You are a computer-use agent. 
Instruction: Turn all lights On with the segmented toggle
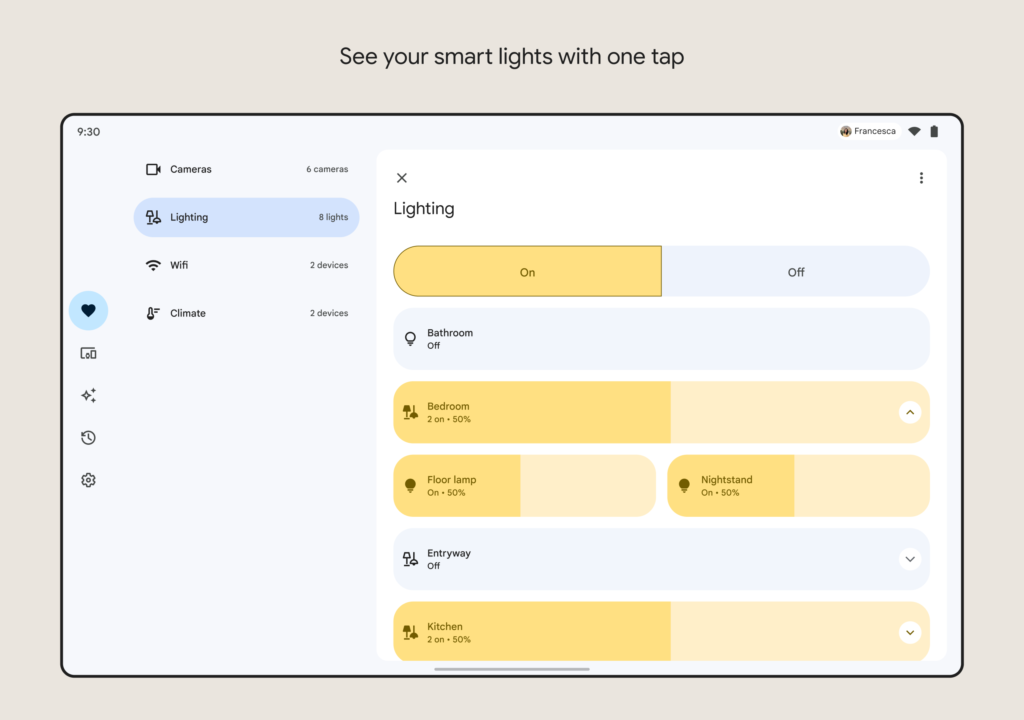[x=527, y=271]
